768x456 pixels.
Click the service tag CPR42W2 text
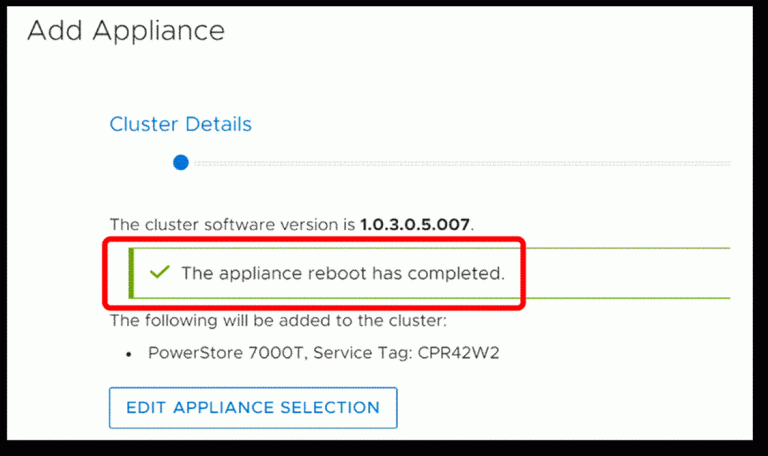pos(458,353)
